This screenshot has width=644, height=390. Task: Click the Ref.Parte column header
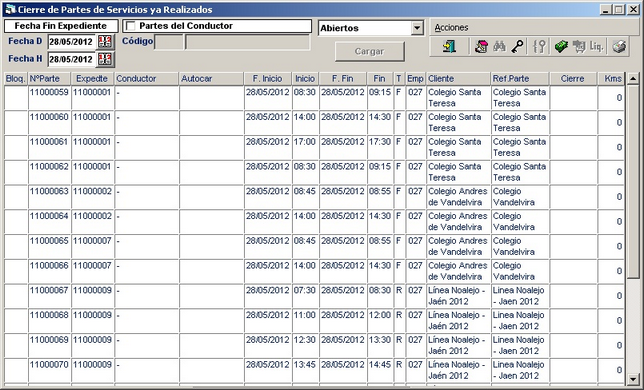pos(520,79)
